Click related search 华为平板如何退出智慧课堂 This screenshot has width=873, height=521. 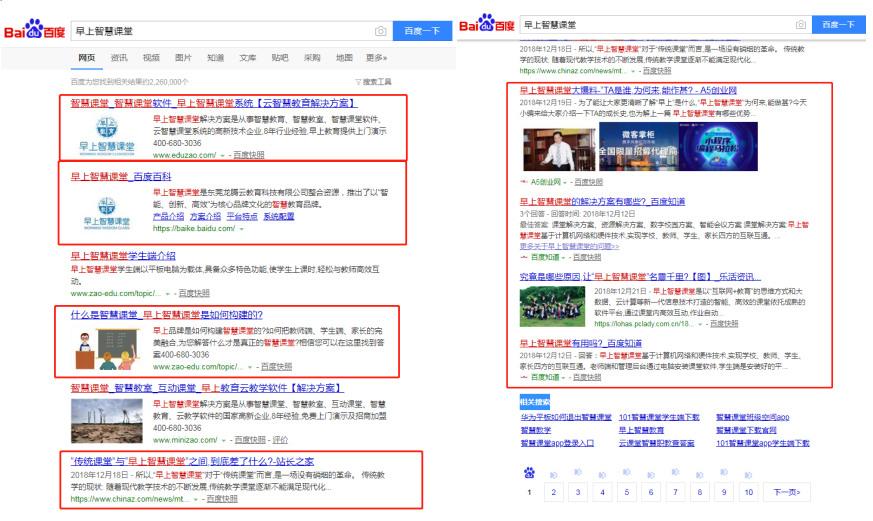[566, 417]
